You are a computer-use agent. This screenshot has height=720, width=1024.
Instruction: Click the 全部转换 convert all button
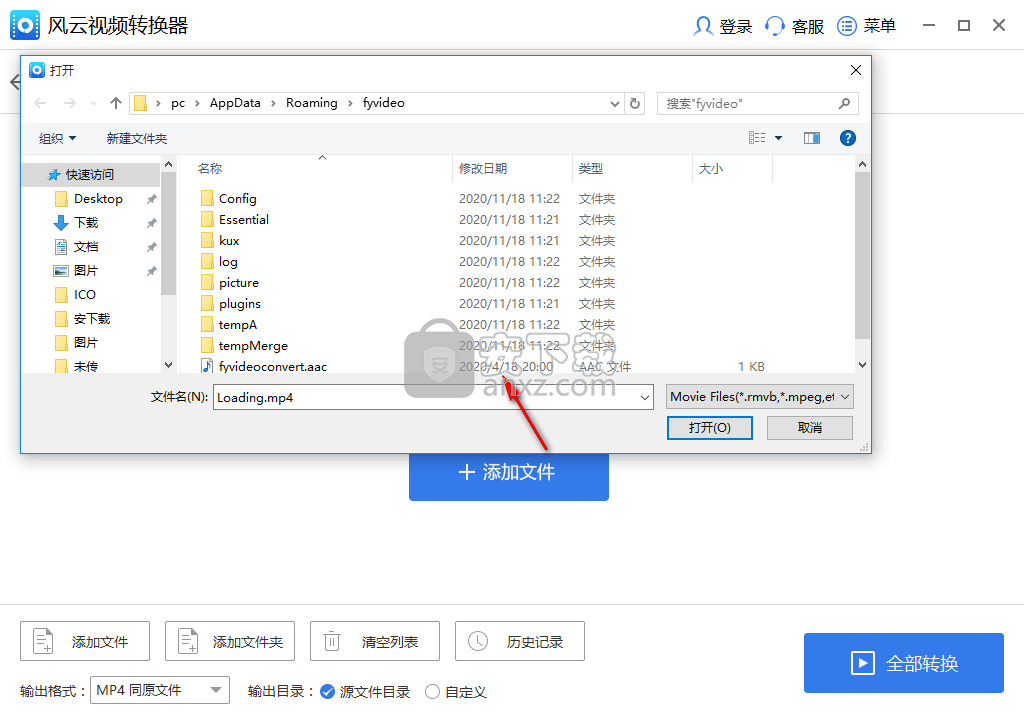click(904, 663)
